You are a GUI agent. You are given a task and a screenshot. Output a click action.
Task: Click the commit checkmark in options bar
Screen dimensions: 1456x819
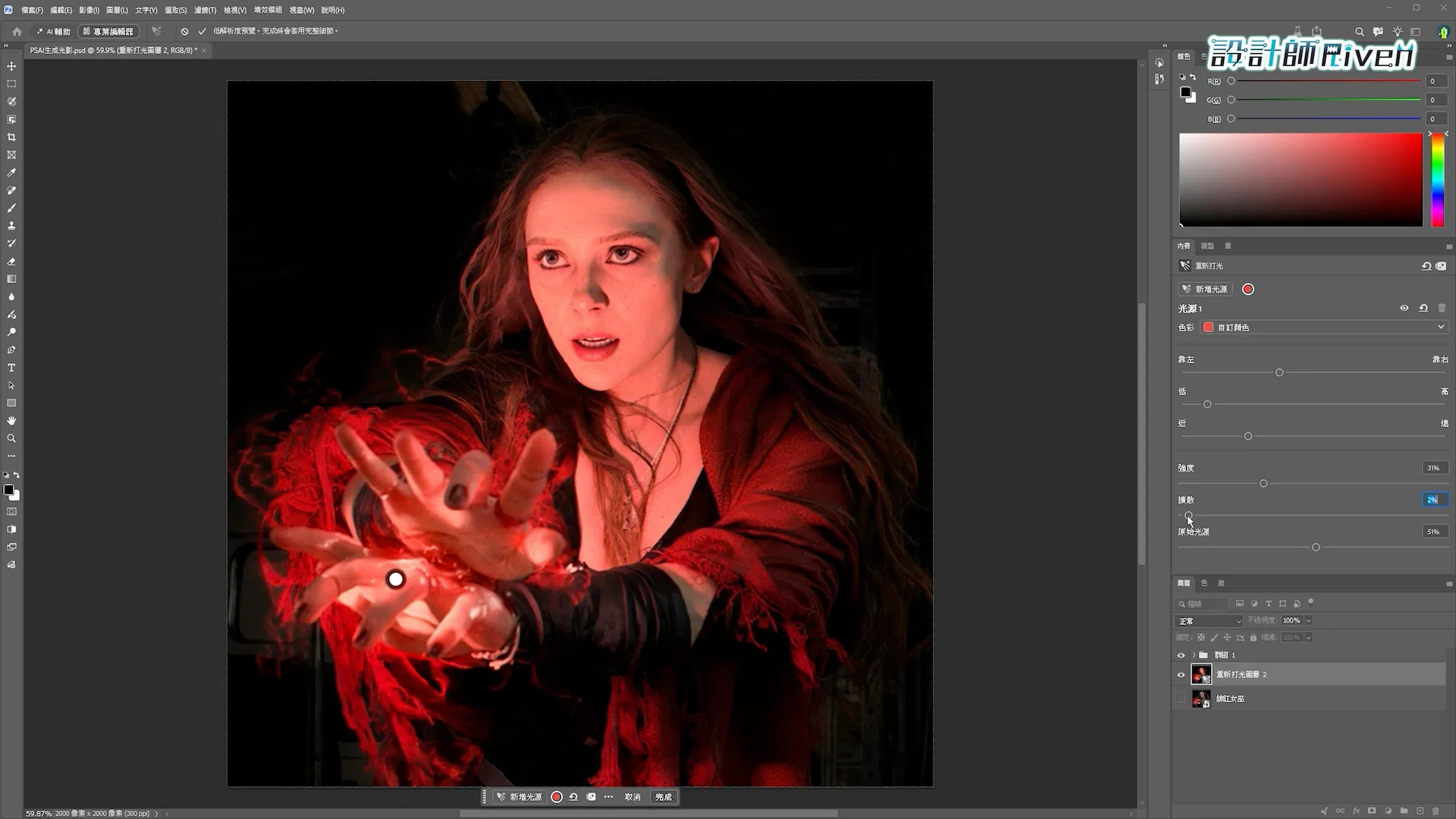[202, 31]
